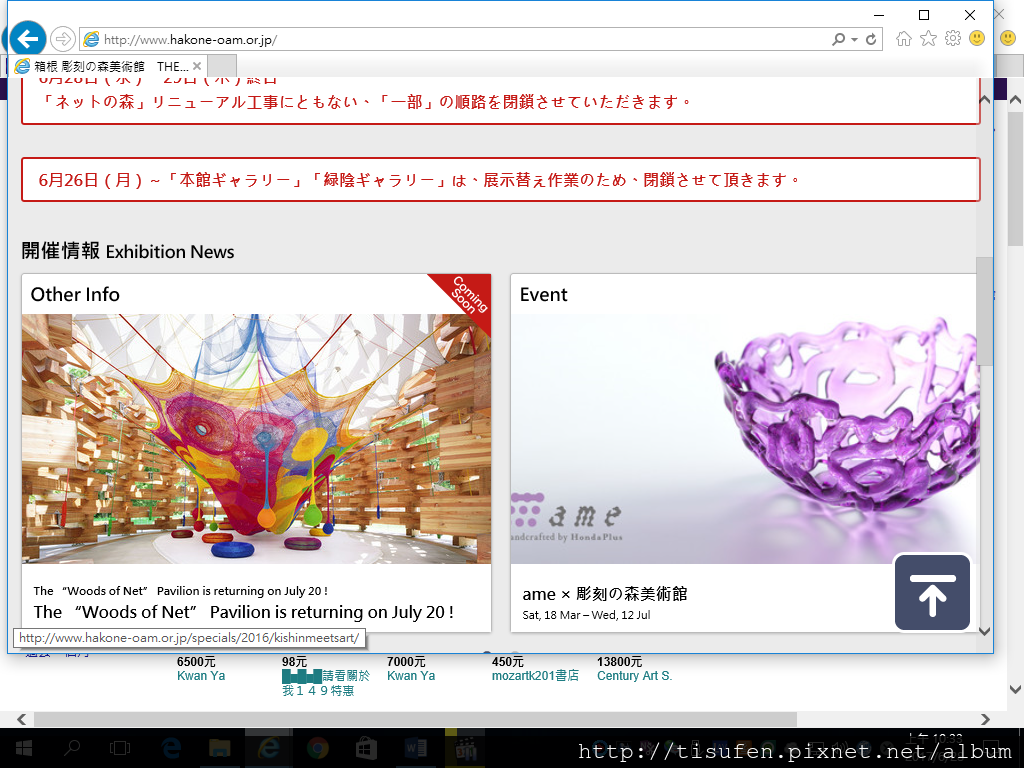This screenshot has width=1024, height=768.
Task: Open the Woods of Net pavilion image
Action: pos(256,439)
